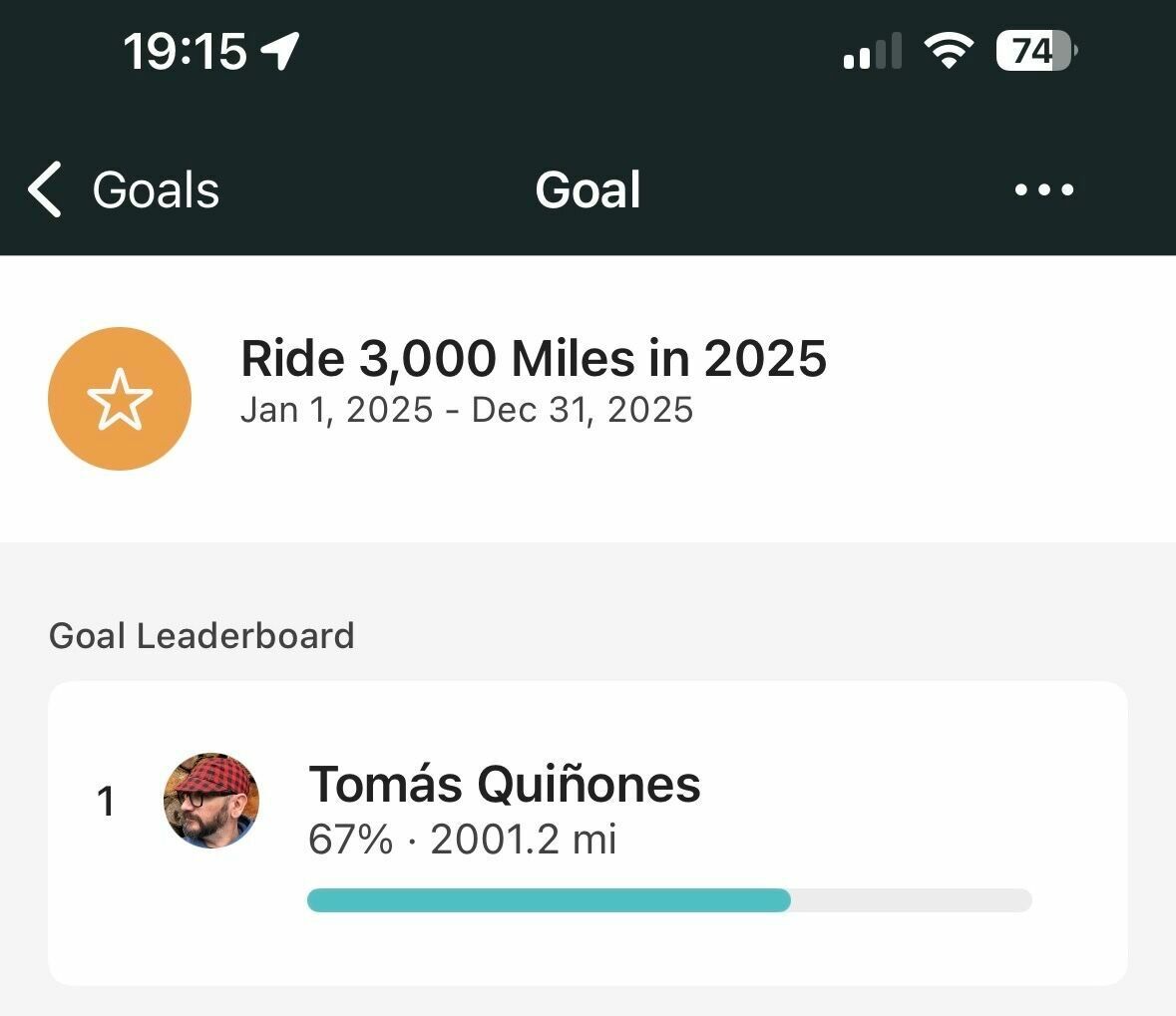Select the "Ride 3,000 Miles in 2025" title
The width and height of the screenshot is (1176, 1016).
pyautogui.click(x=534, y=359)
